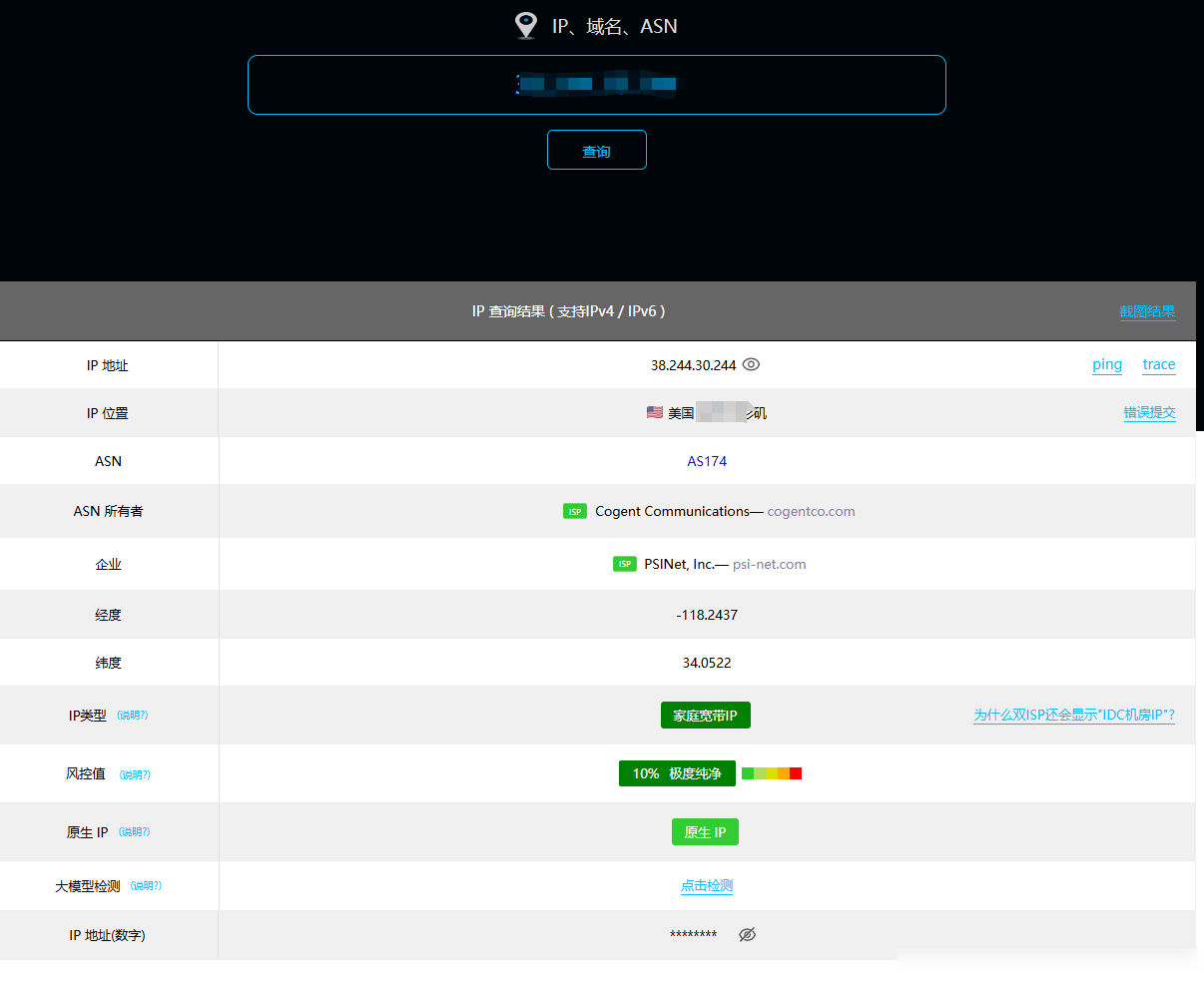This screenshot has height=982, width=1204.
Task: Open the ping link
Action: click(1107, 364)
